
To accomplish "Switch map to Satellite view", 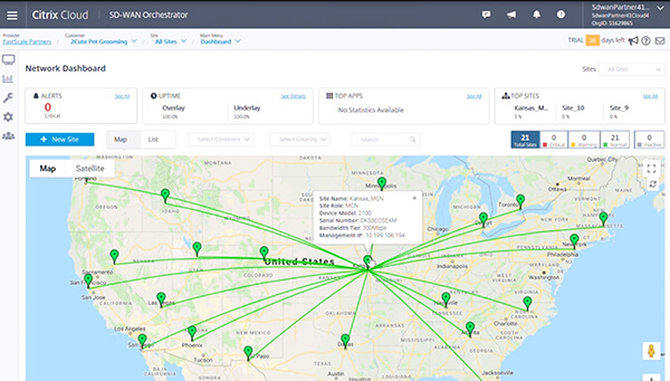I will 90,168.
